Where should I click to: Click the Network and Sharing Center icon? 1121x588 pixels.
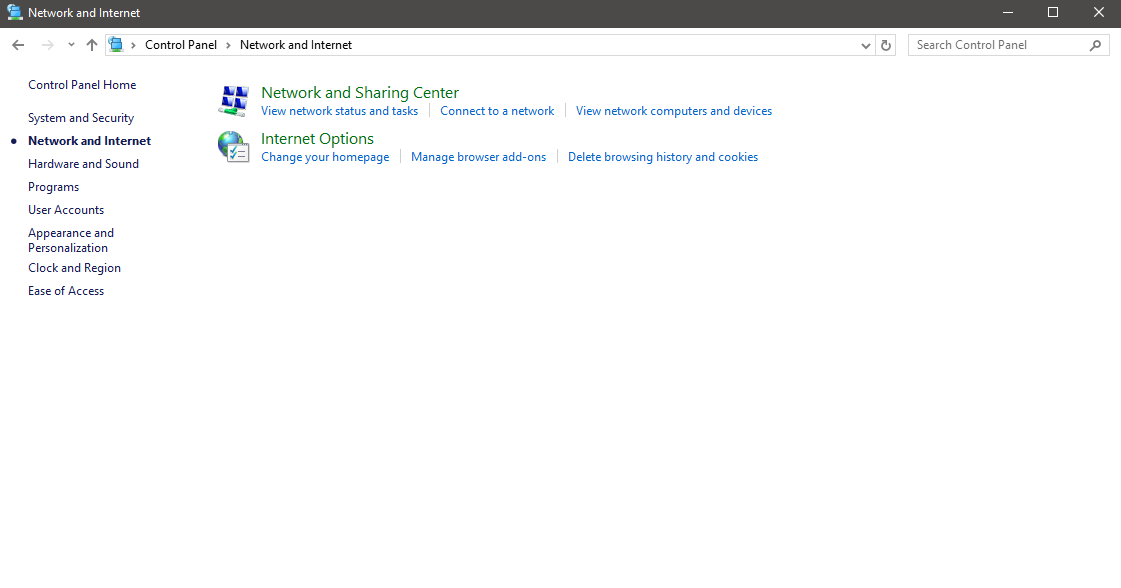[x=234, y=101]
